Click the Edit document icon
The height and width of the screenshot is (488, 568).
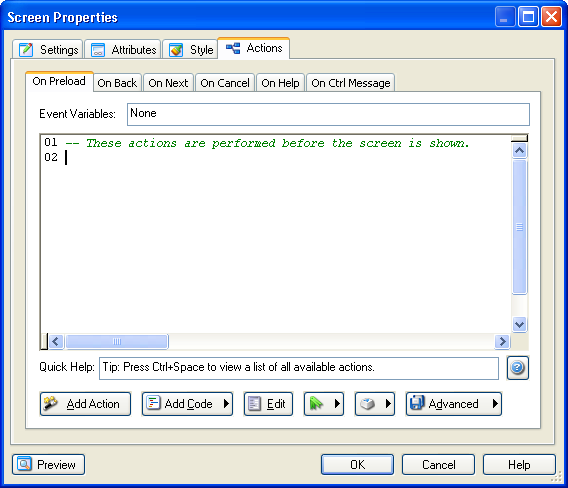[254, 404]
